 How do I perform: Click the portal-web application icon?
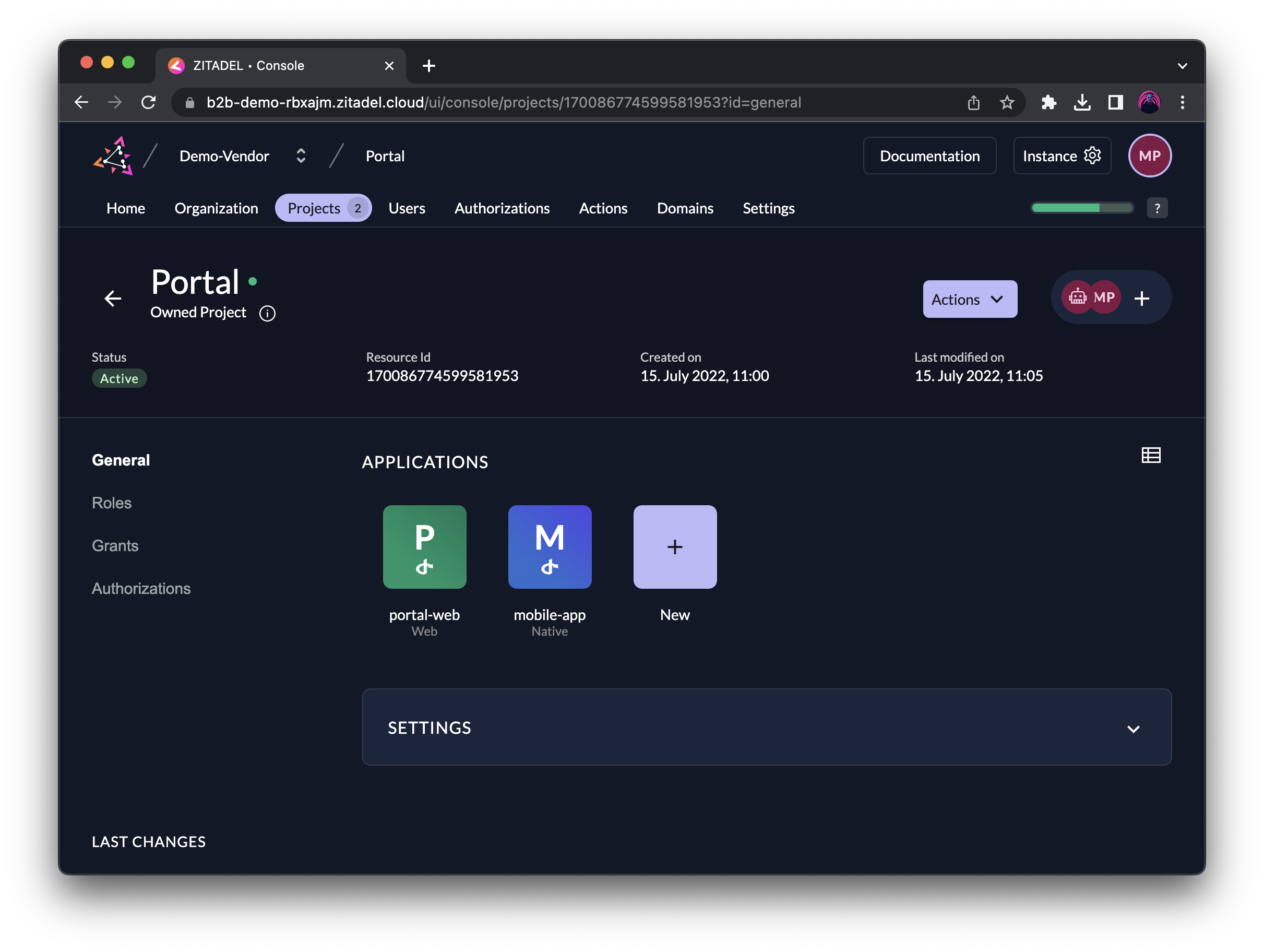click(424, 546)
